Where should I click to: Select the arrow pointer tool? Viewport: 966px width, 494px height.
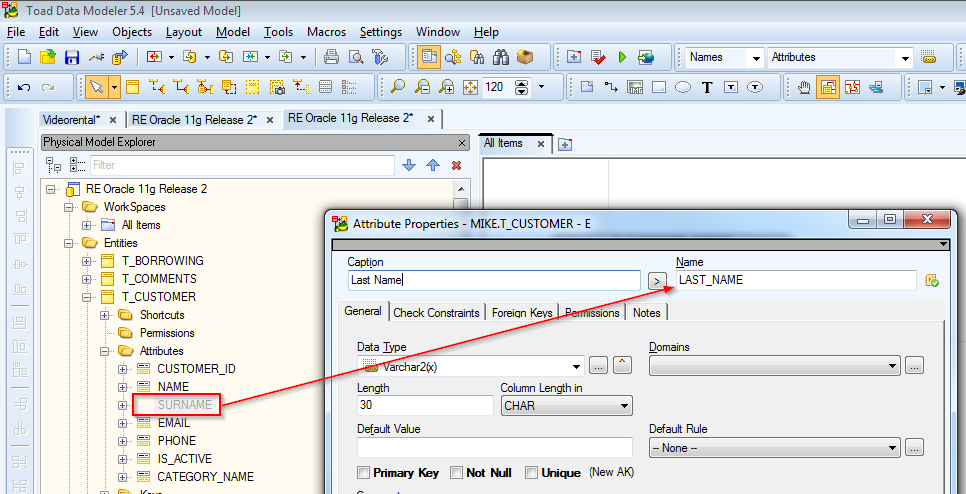[x=96, y=87]
